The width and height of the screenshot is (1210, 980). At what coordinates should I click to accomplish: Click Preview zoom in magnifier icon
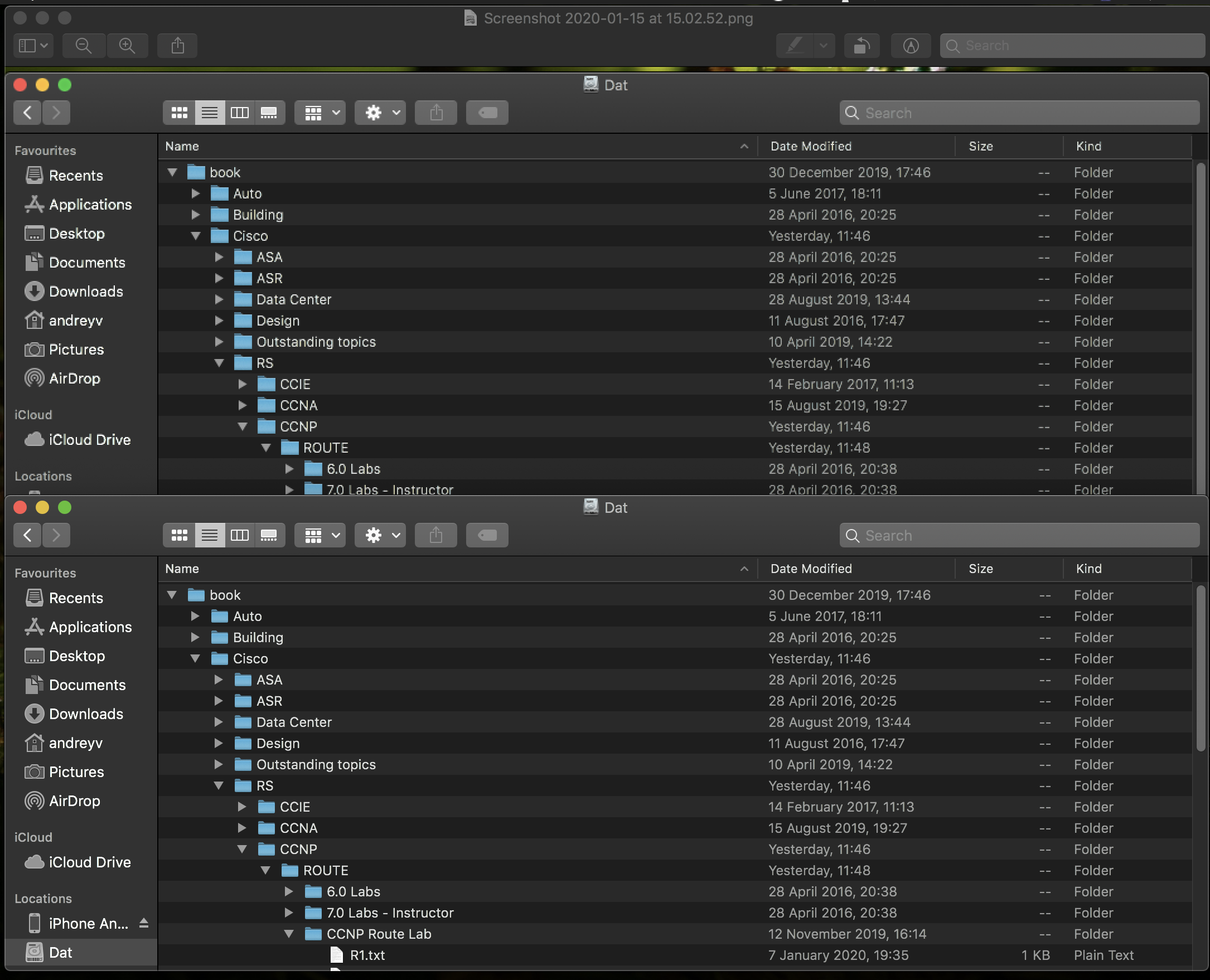[x=127, y=46]
